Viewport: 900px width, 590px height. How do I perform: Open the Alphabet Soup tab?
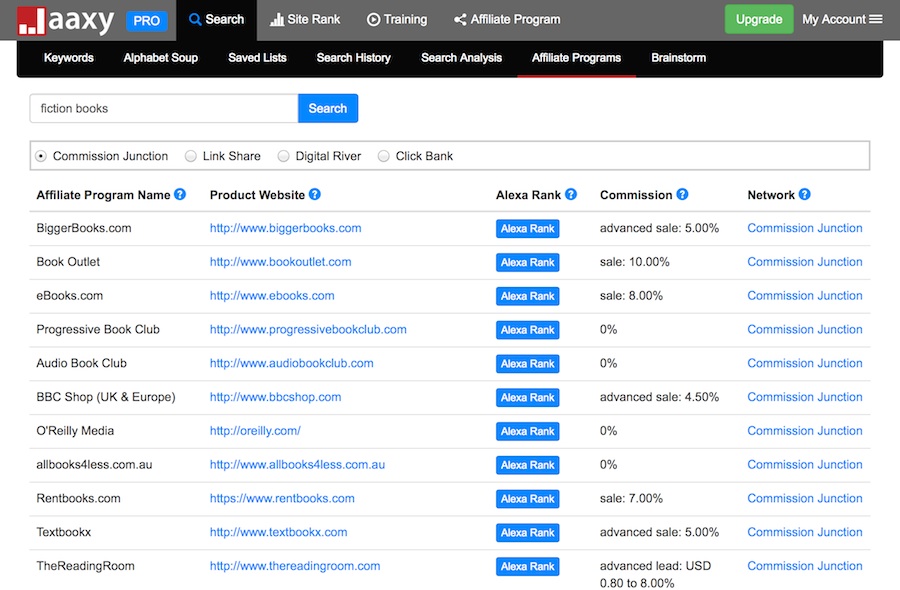161,58
